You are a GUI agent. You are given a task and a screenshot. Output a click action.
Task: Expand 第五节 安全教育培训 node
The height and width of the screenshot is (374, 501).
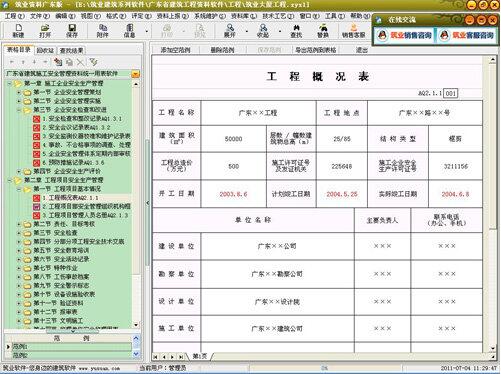tap(19, 250)
